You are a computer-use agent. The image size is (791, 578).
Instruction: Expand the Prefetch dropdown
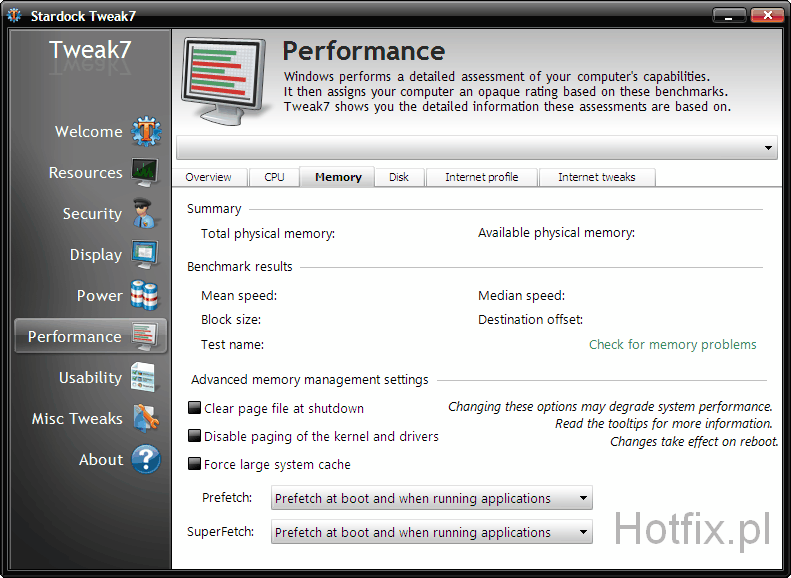pos(432,498)
